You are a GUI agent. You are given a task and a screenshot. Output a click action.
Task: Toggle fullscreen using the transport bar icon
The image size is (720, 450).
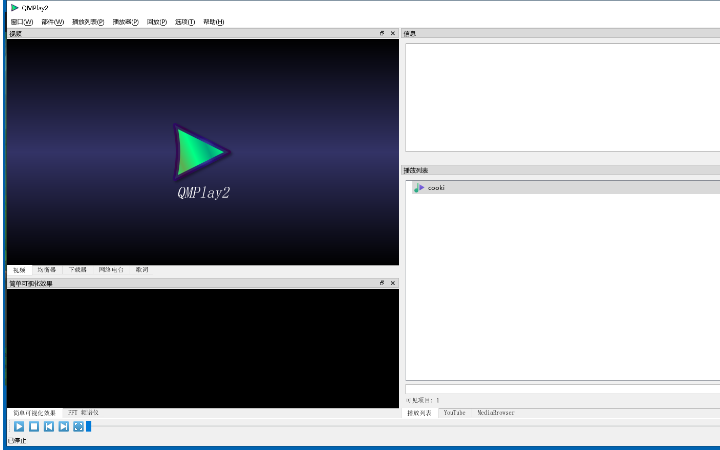(x=79, y=427)
